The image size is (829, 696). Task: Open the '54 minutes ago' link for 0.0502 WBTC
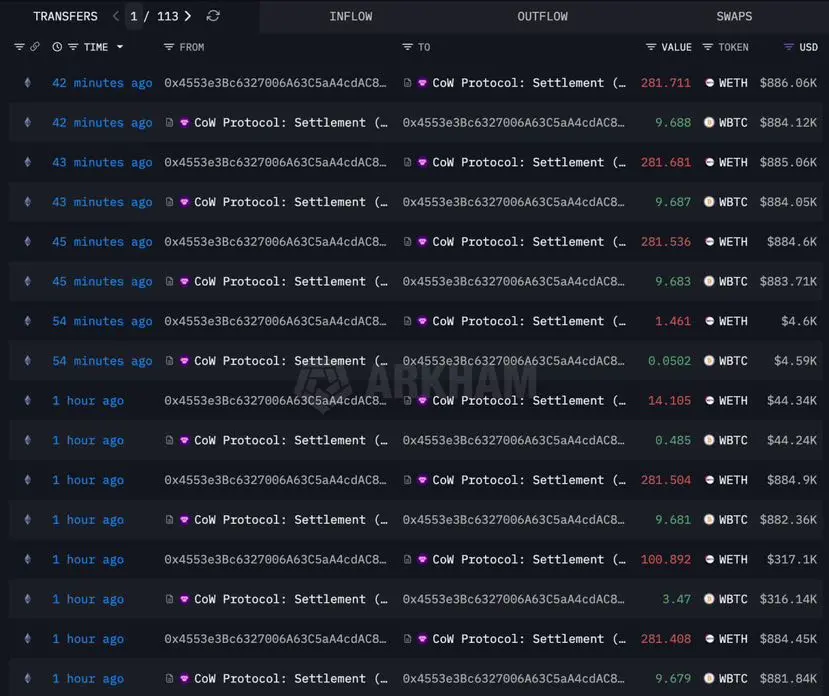point(102,361)
